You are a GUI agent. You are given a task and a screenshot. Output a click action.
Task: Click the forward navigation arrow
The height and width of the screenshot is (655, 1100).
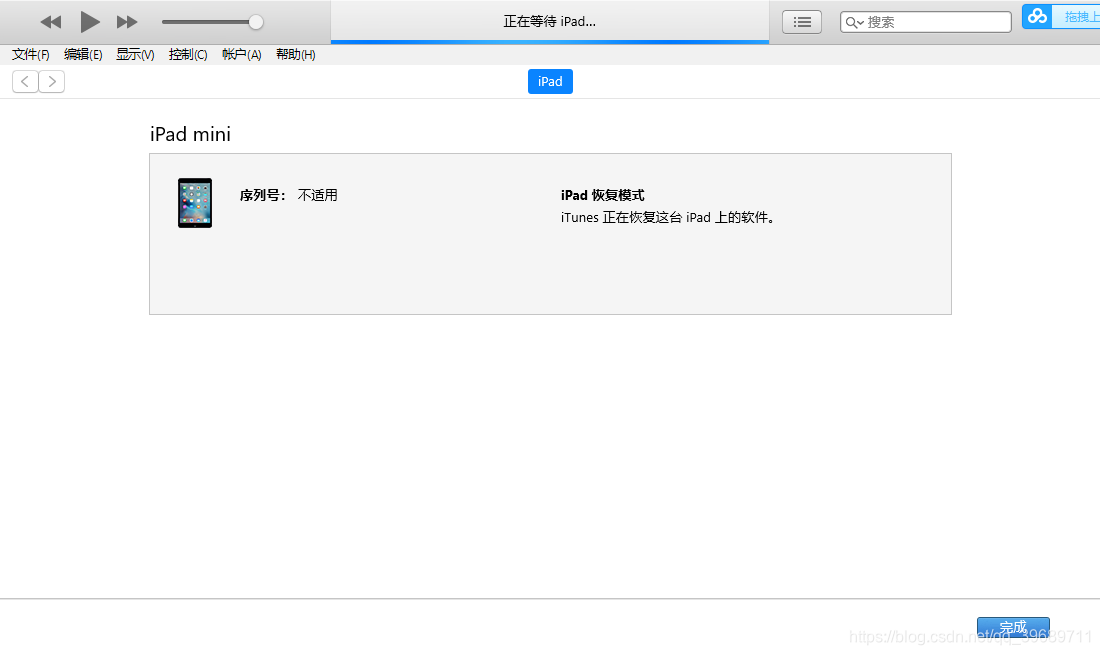[52, 81]
